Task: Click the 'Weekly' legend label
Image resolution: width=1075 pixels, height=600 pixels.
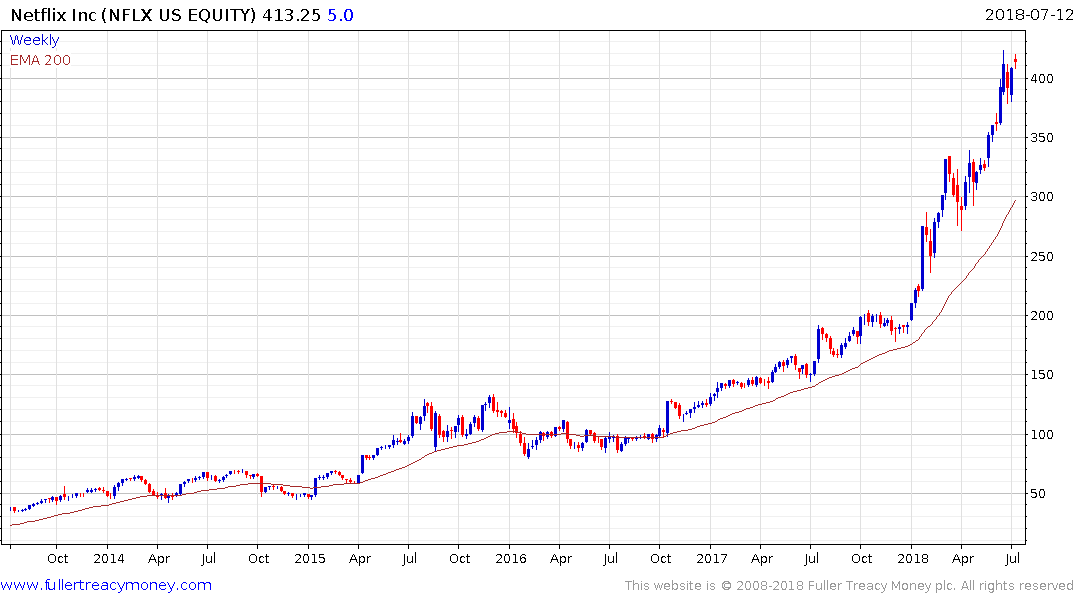Action: point(34,40)
